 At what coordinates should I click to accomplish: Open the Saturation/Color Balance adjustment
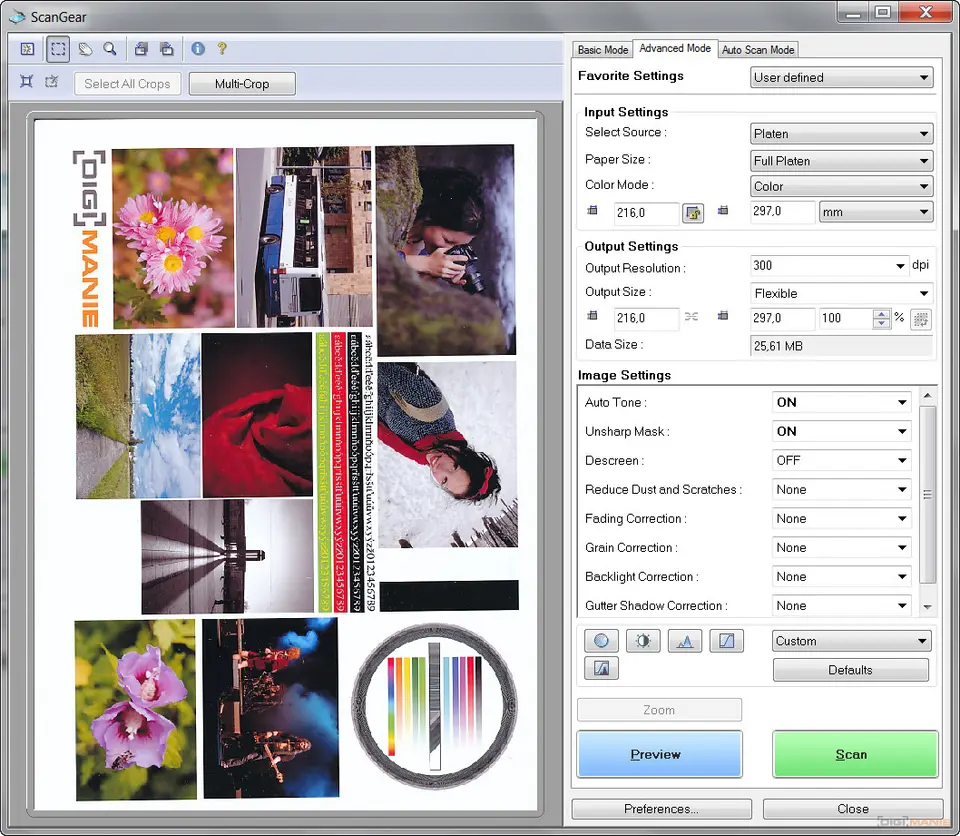[x=601, y=641]
